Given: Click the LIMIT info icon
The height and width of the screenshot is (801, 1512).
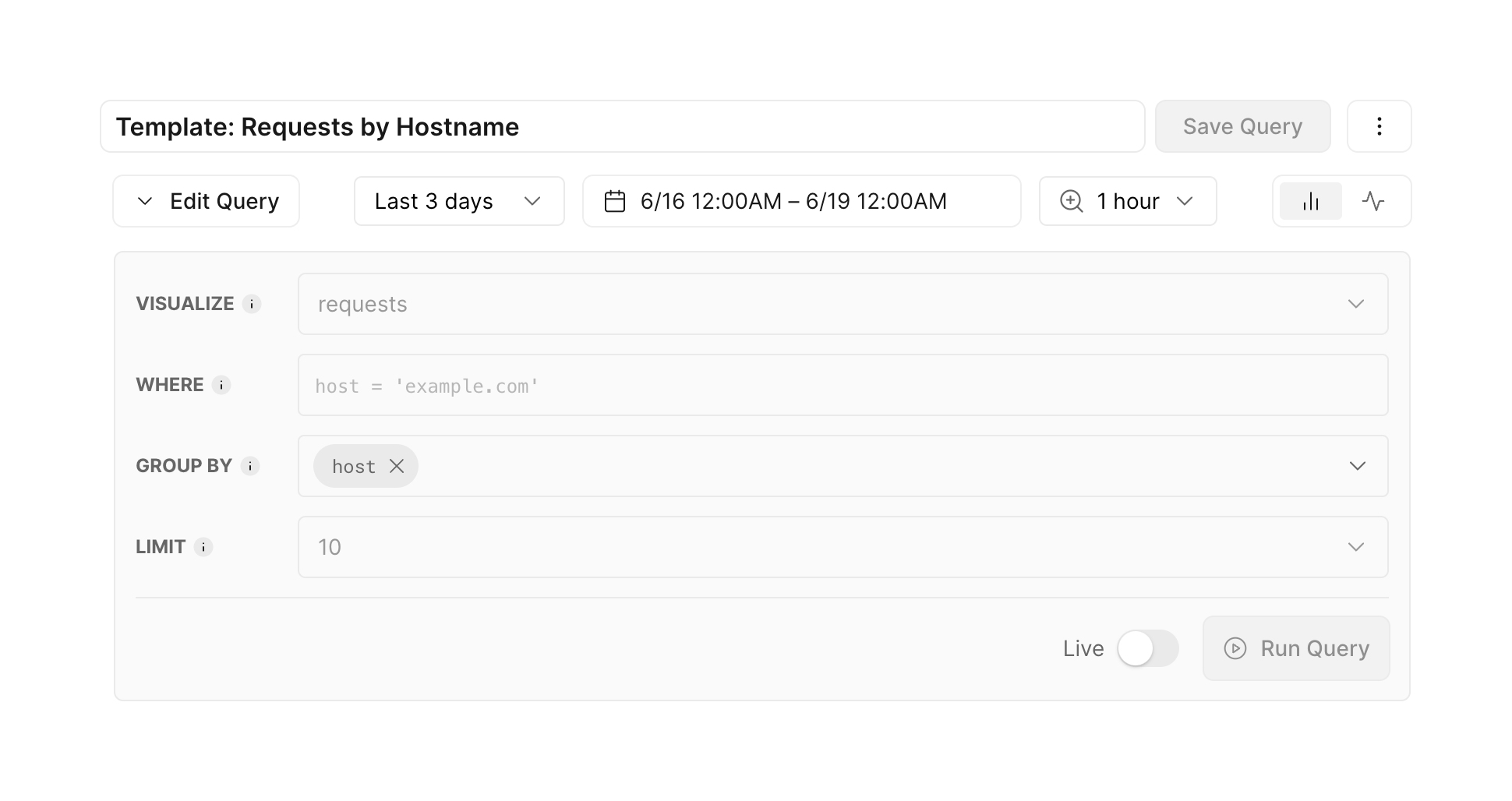Looking at the screenshot, I should pos(203,547).
